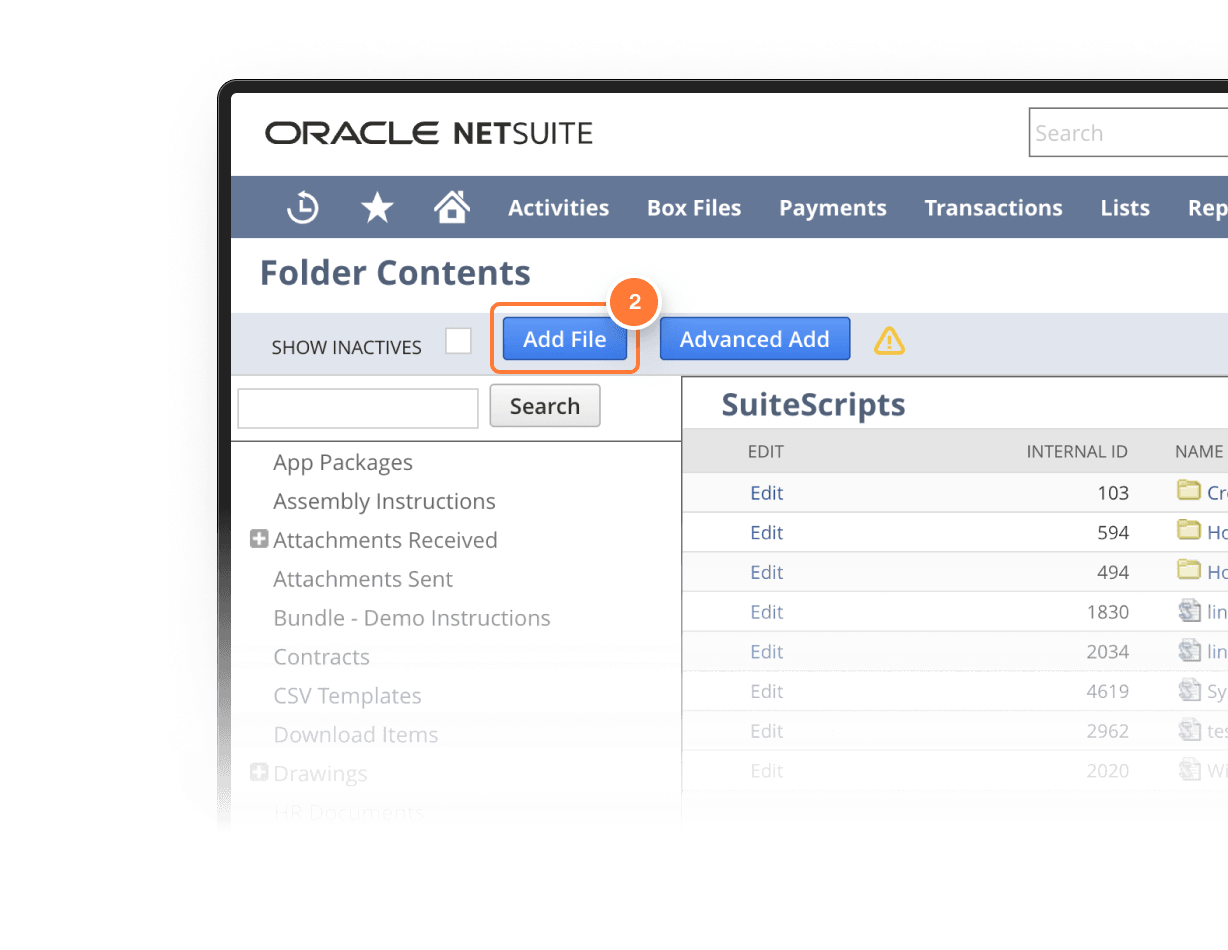
Task: Click the yellow warning triangle icon
Action: click(x=889, y=341)
